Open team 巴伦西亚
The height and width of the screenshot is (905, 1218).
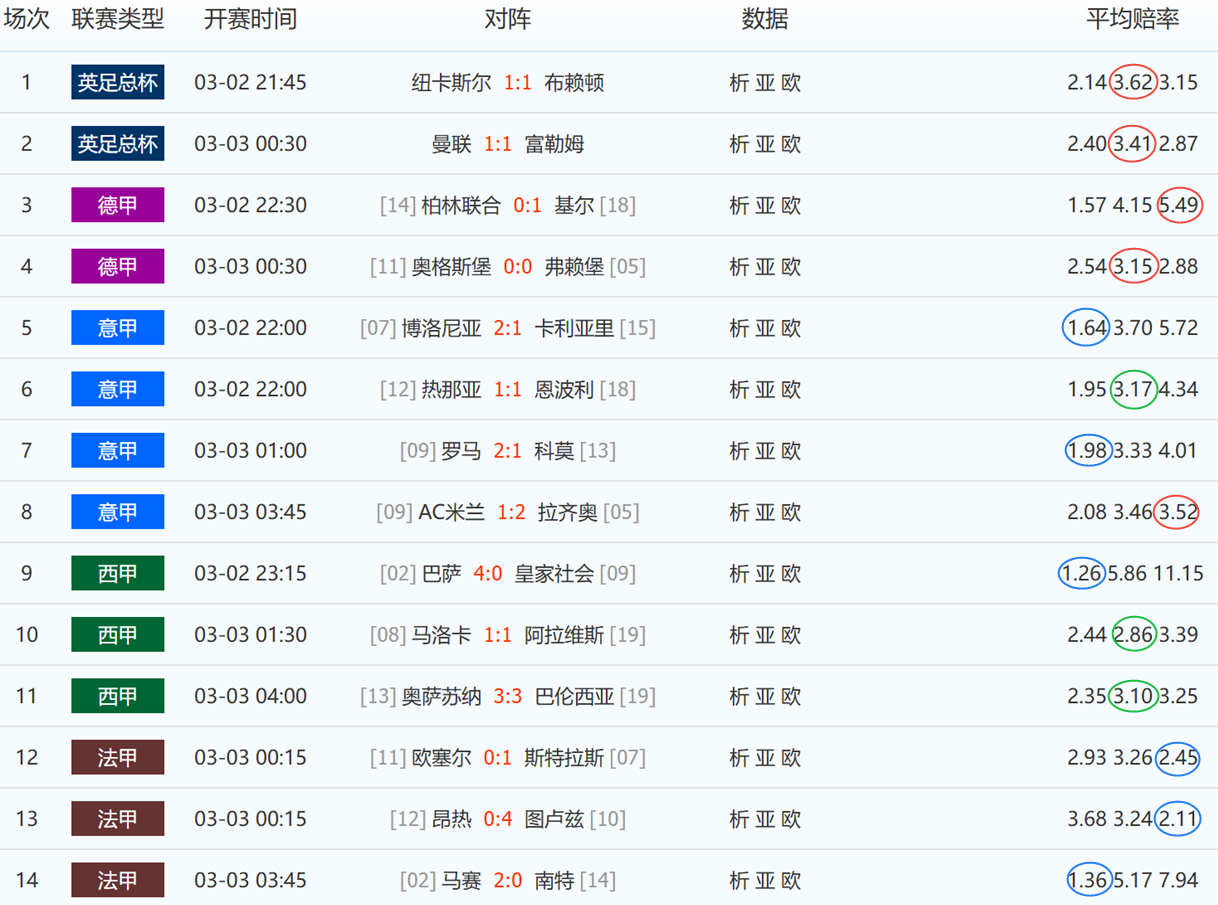[x=574, y=696]
